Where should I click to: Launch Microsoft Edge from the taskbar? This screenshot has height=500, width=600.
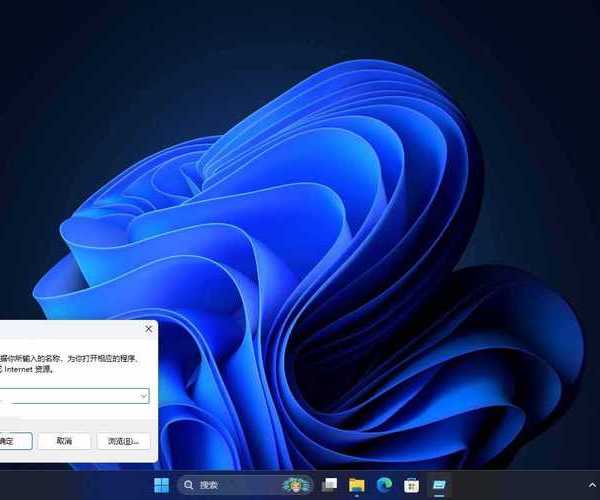tap(384, 485)
